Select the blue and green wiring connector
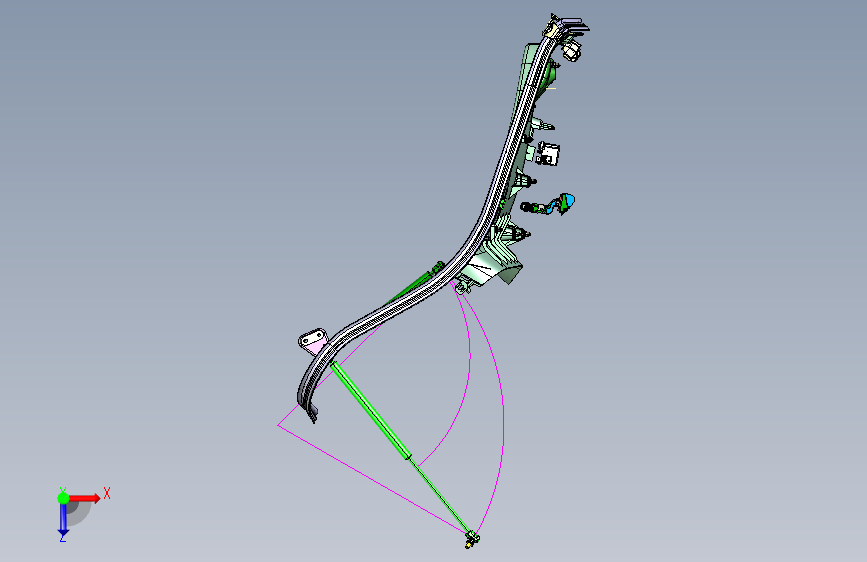This screenshot has width=867, height=562. [x=550, y=205]
